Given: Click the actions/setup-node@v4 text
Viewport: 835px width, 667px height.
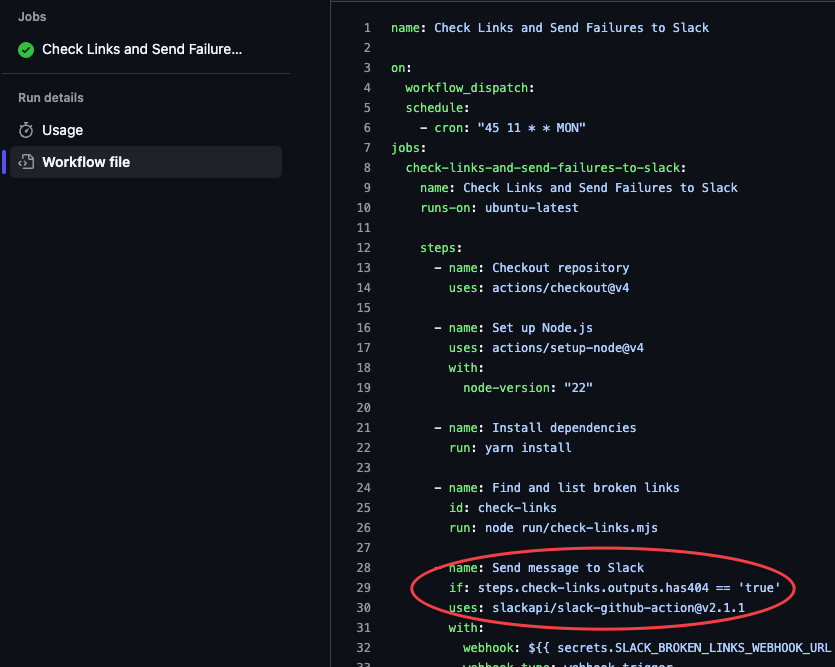Looking at the screenshot, I should (567, 348).
